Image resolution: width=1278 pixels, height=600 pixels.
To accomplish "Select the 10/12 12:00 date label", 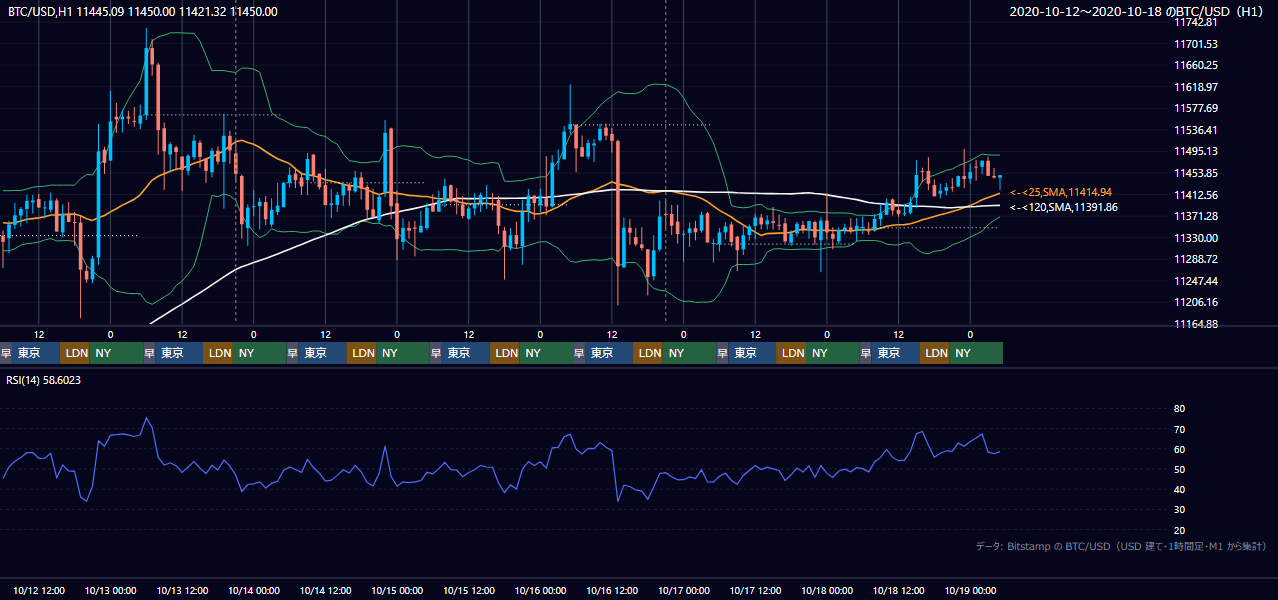I will (x=39, y=591).
